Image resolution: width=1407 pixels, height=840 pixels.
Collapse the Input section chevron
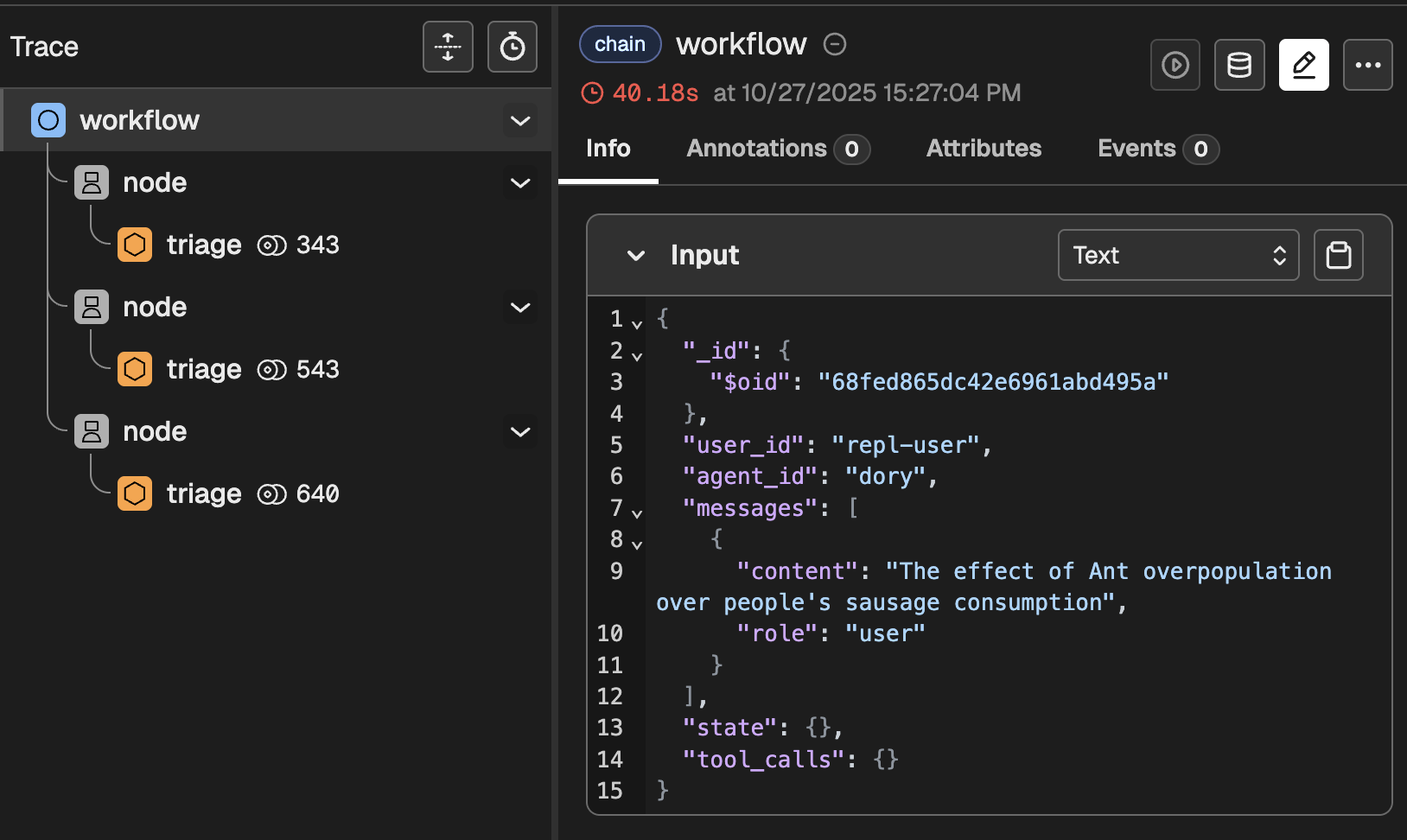coord(636,256)
